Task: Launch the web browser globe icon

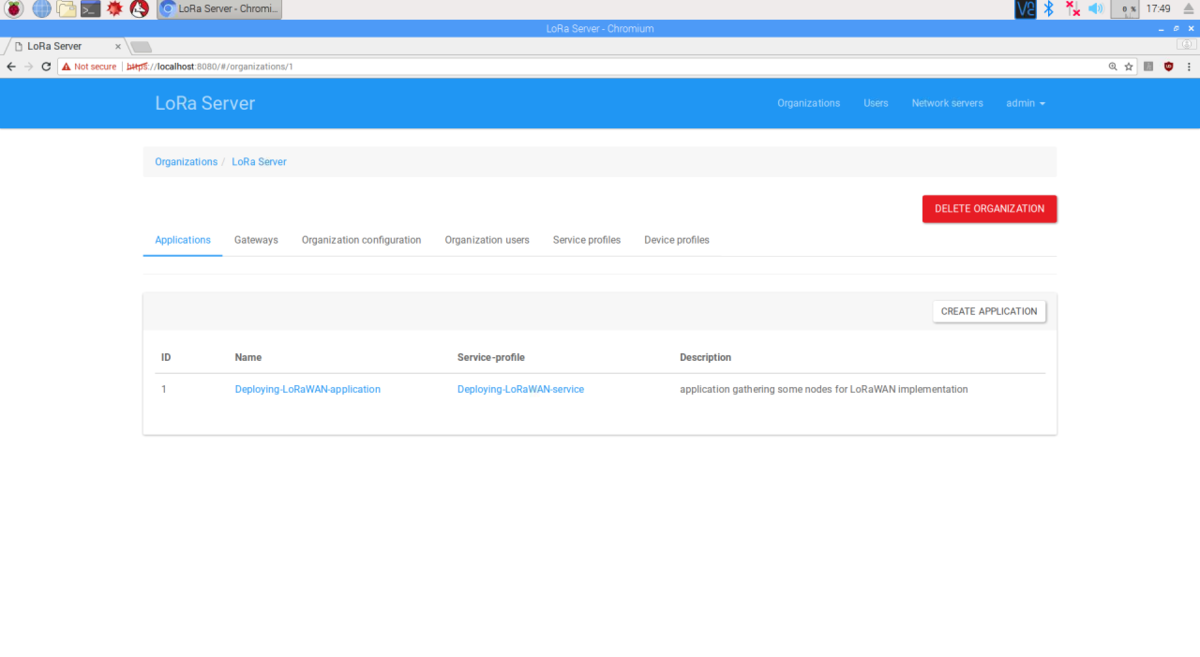Action: [x=41, y=9]
